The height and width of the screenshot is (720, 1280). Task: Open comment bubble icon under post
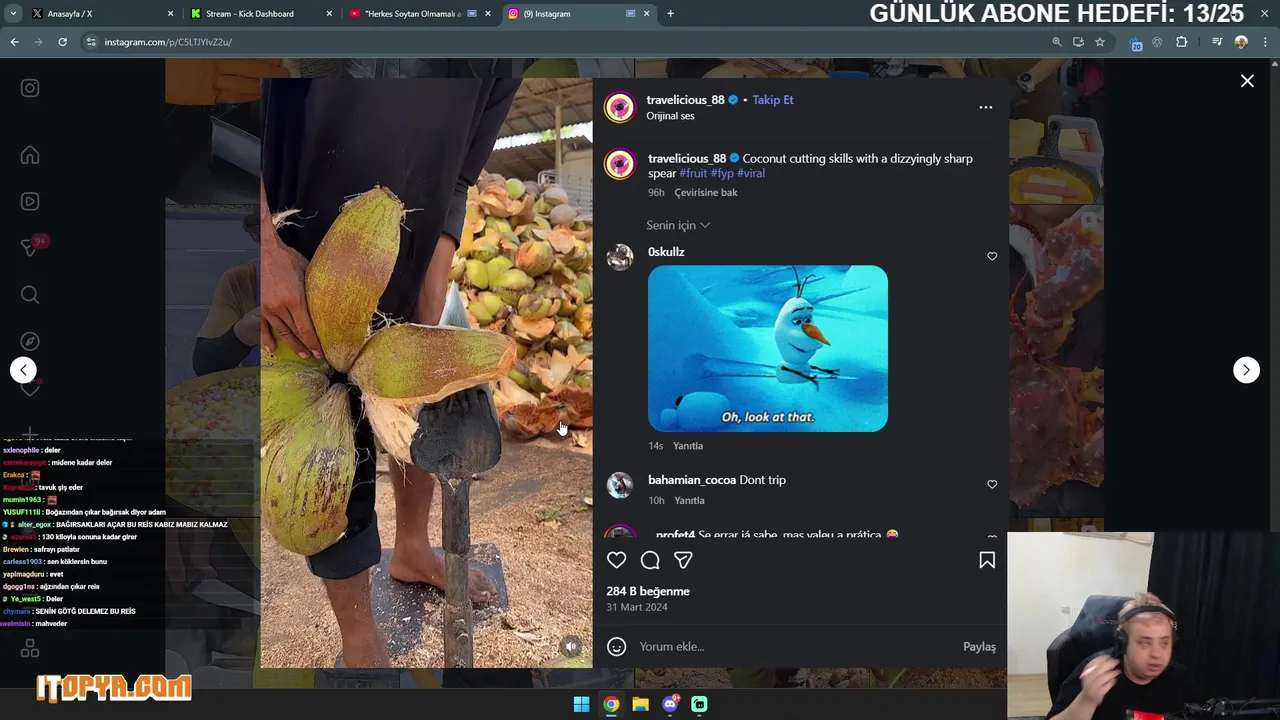650,560
